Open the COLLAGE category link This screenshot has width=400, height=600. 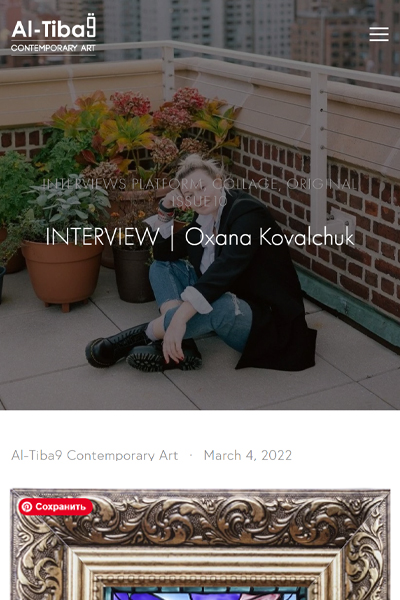pos(247,184)
